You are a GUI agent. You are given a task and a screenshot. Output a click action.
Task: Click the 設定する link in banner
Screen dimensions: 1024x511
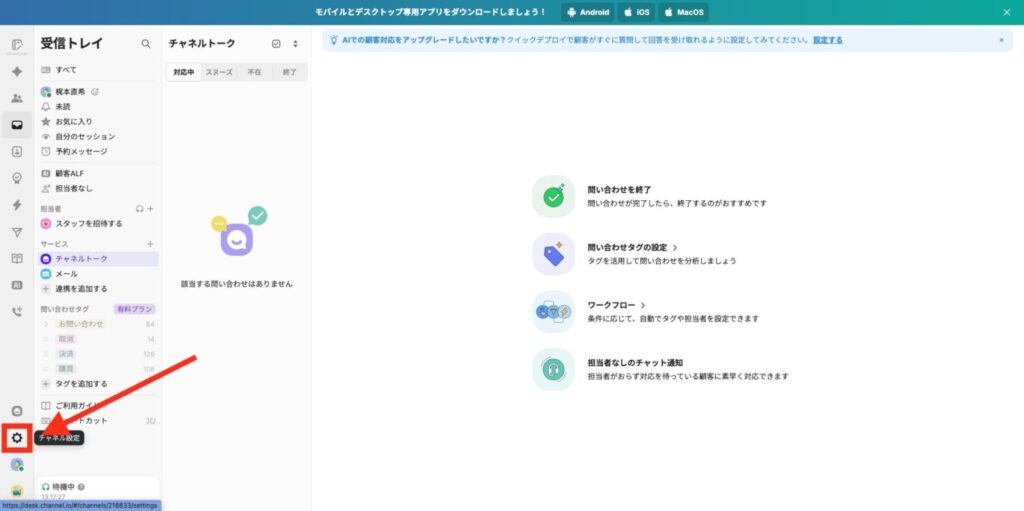coord(827,40)
